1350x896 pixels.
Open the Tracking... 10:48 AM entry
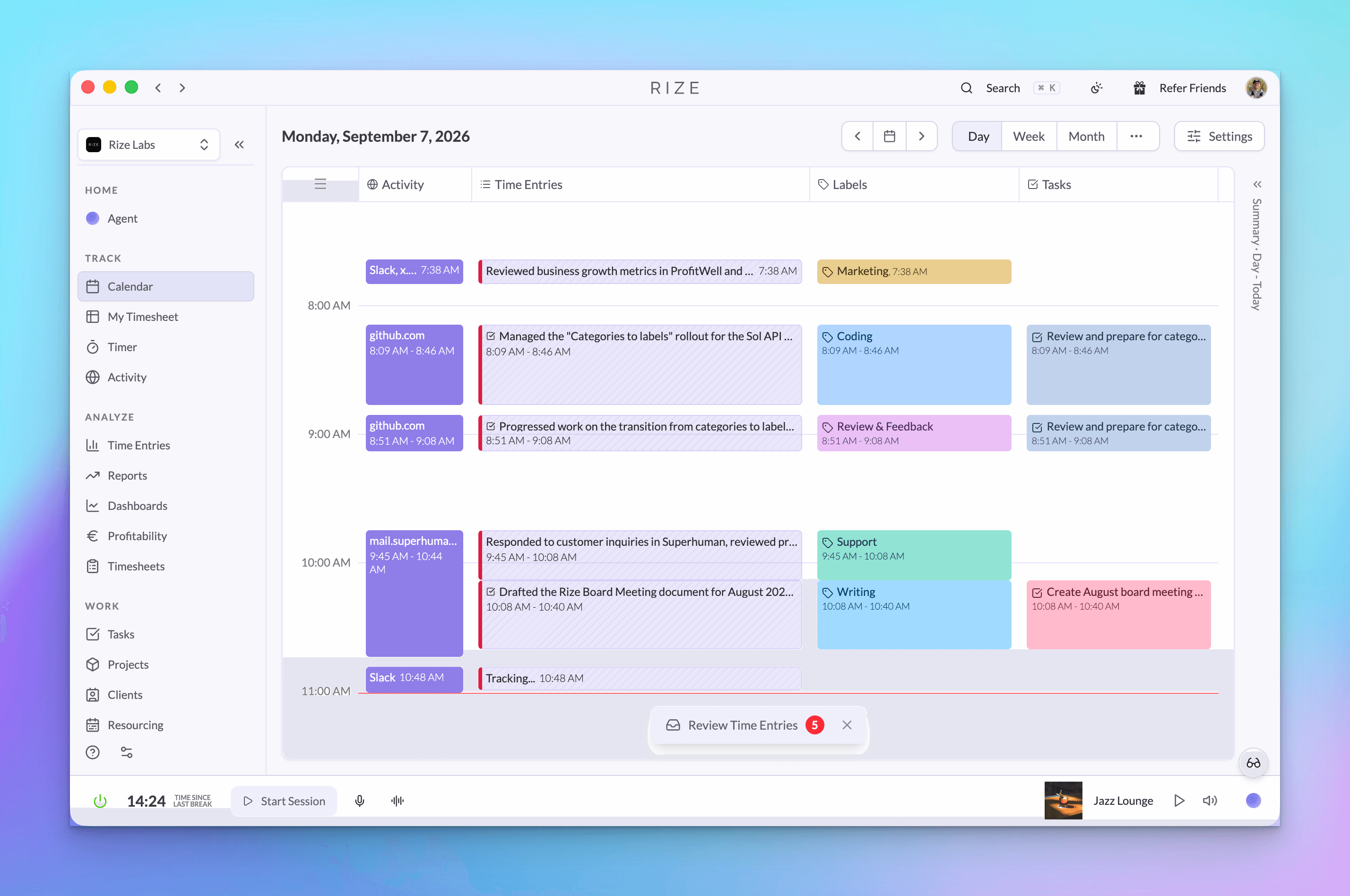tap(640, 678)
